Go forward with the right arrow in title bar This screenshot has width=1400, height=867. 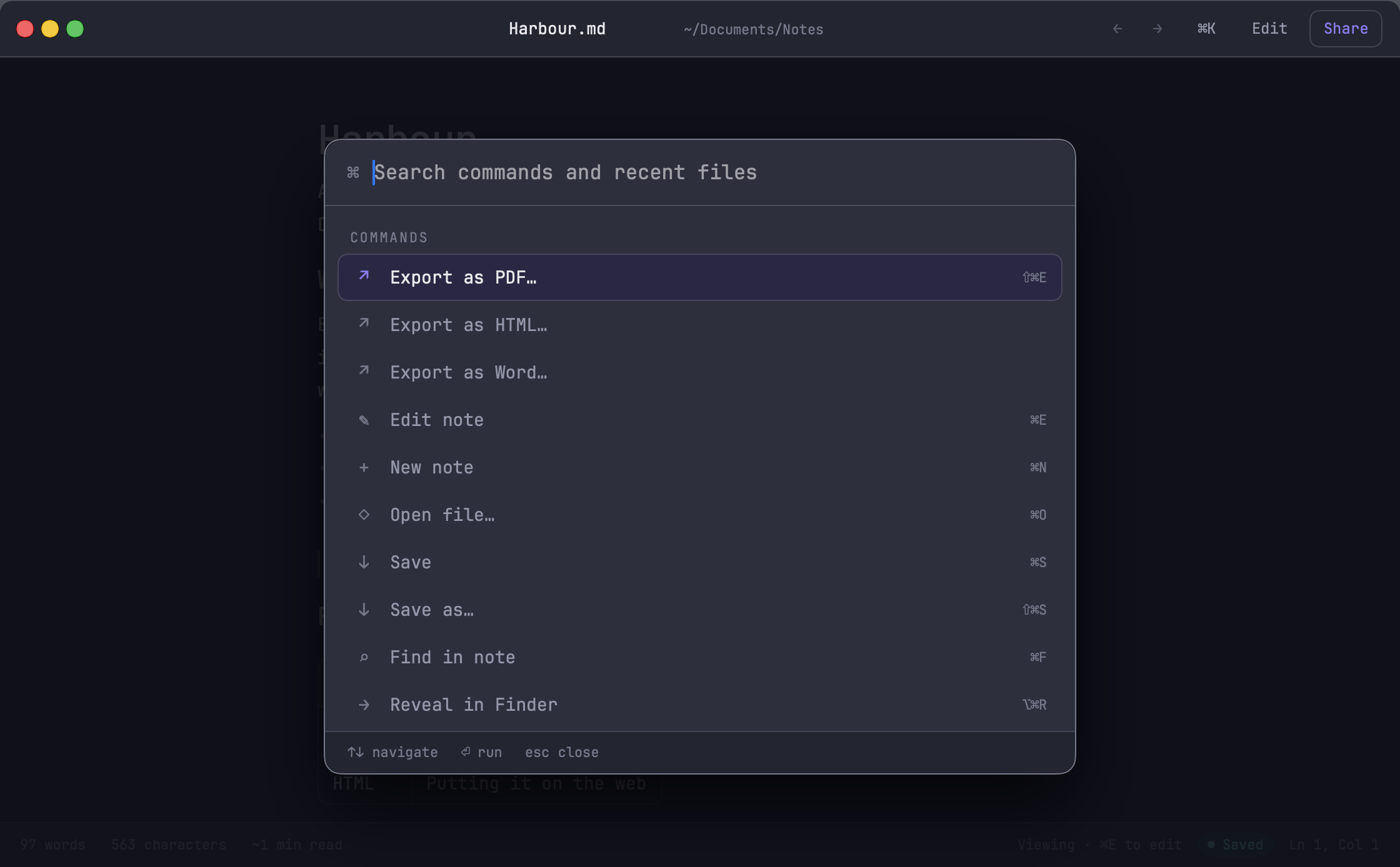1157,29
